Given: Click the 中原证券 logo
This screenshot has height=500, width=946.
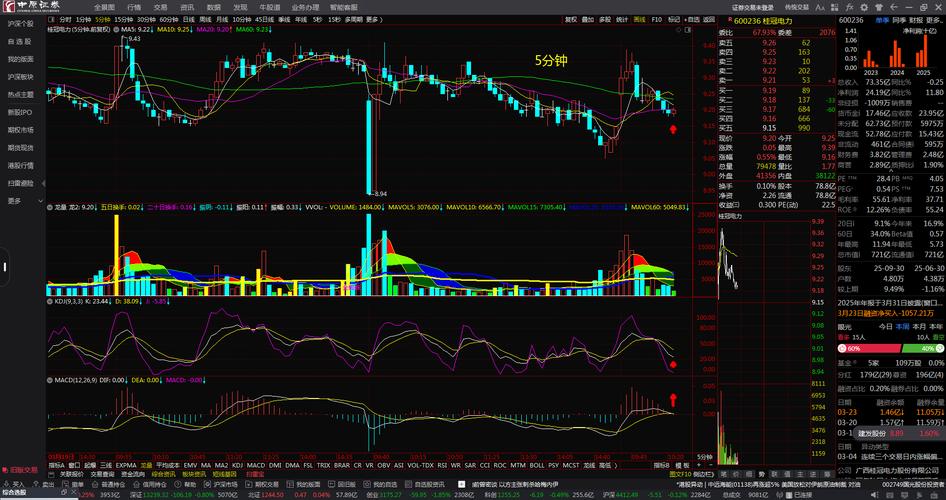Looking at the screenshot, I should tap(30, 7).
